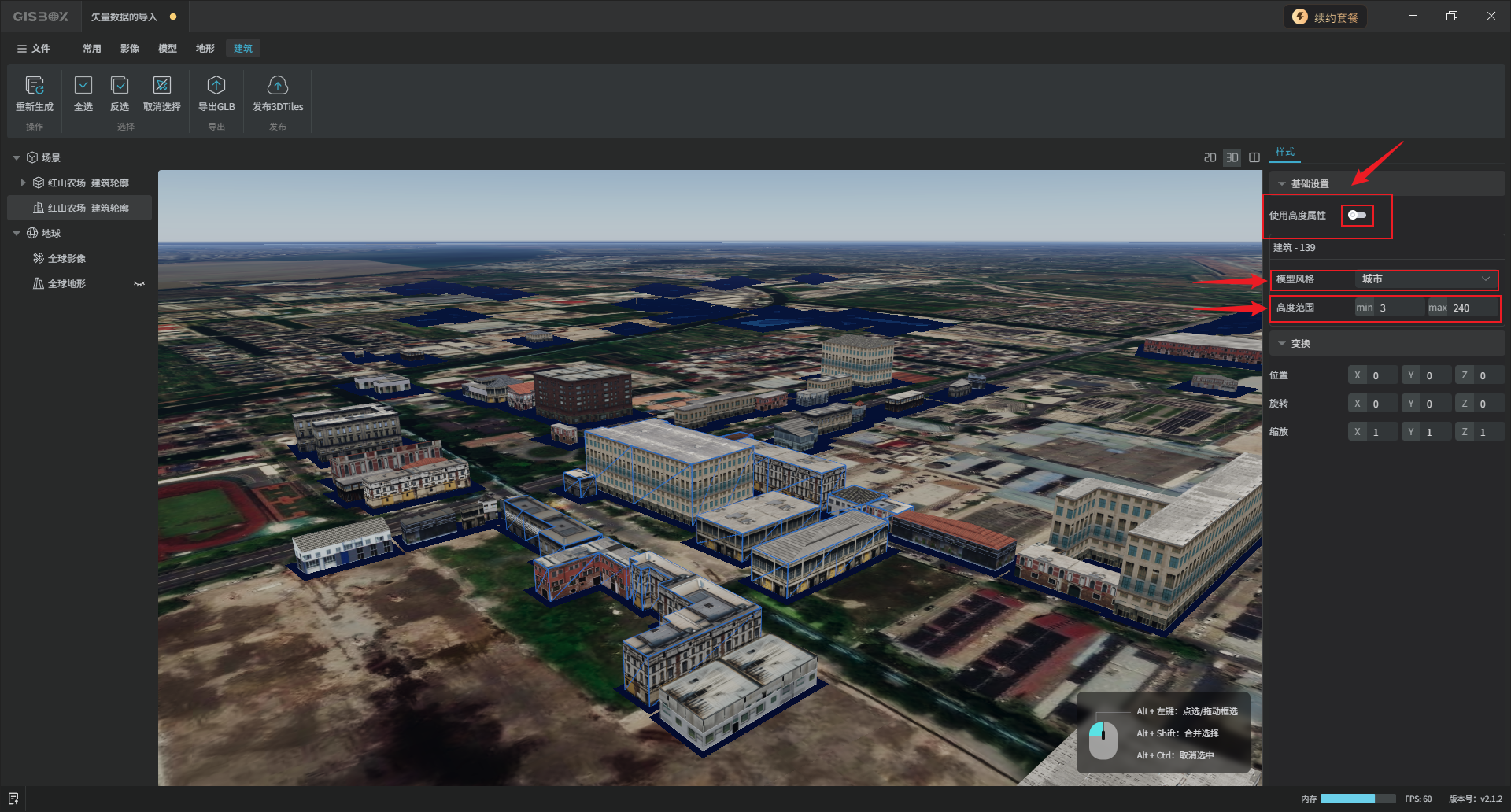Open the 文件 menu
Screen dimensions: 1511x812
click(34, 49)
